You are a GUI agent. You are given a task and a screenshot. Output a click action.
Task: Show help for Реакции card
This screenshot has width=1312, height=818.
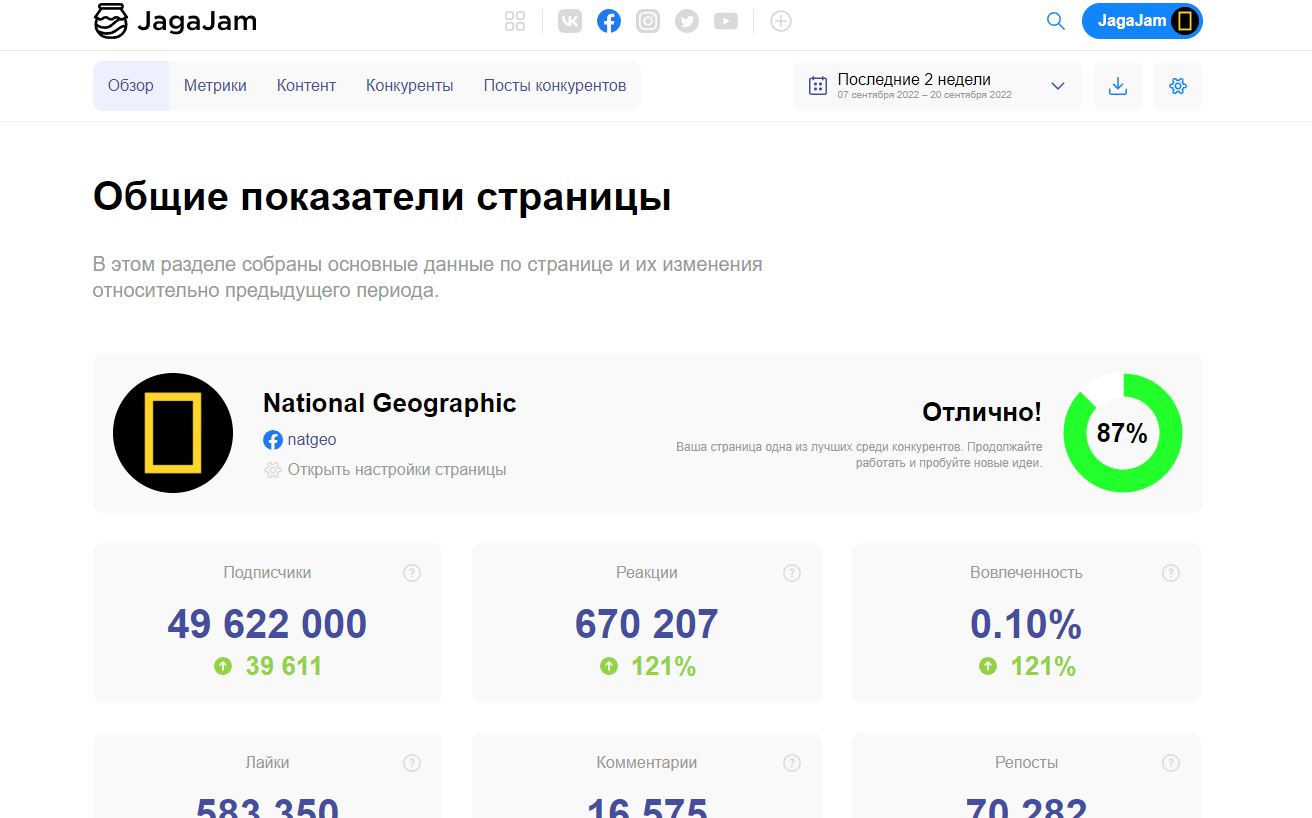coord(792,573)
